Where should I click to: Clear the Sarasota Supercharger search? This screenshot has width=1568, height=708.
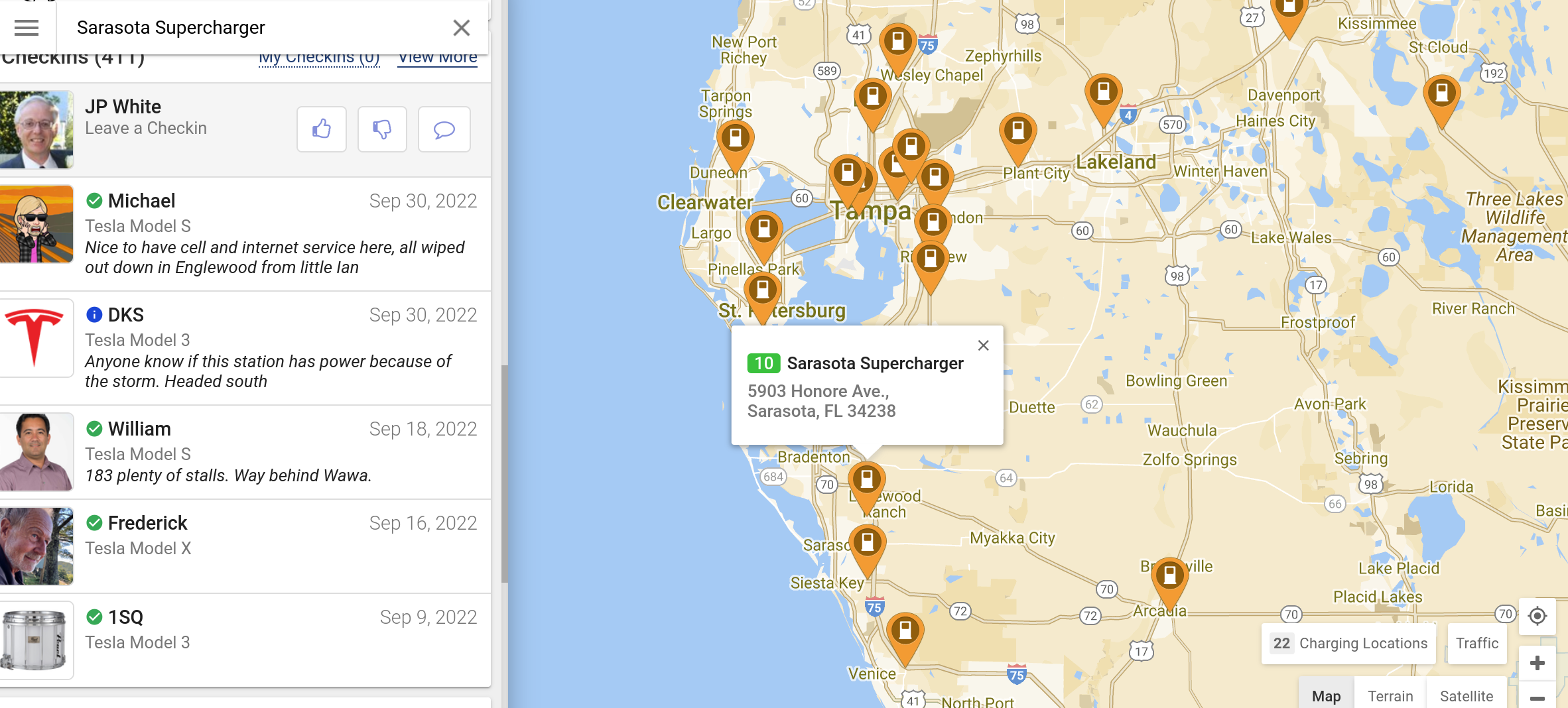pyautogui.click(x=461, y=28)
